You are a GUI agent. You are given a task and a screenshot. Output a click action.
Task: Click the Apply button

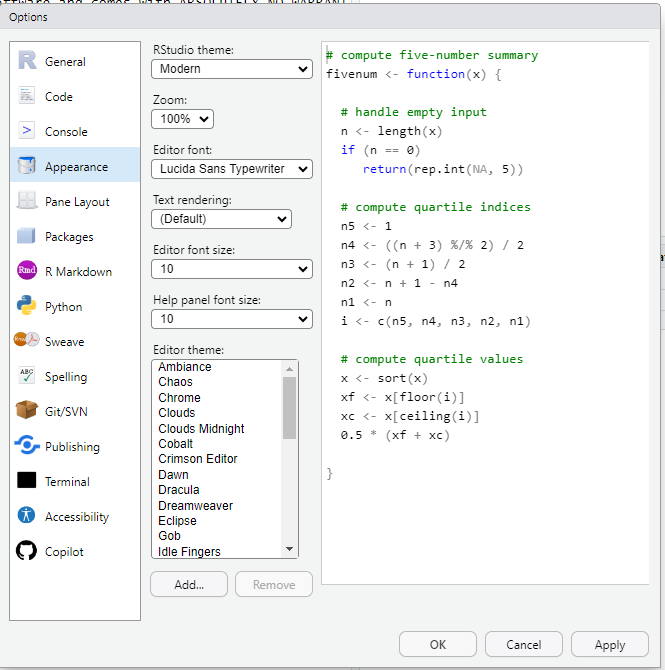coord(609,645)
